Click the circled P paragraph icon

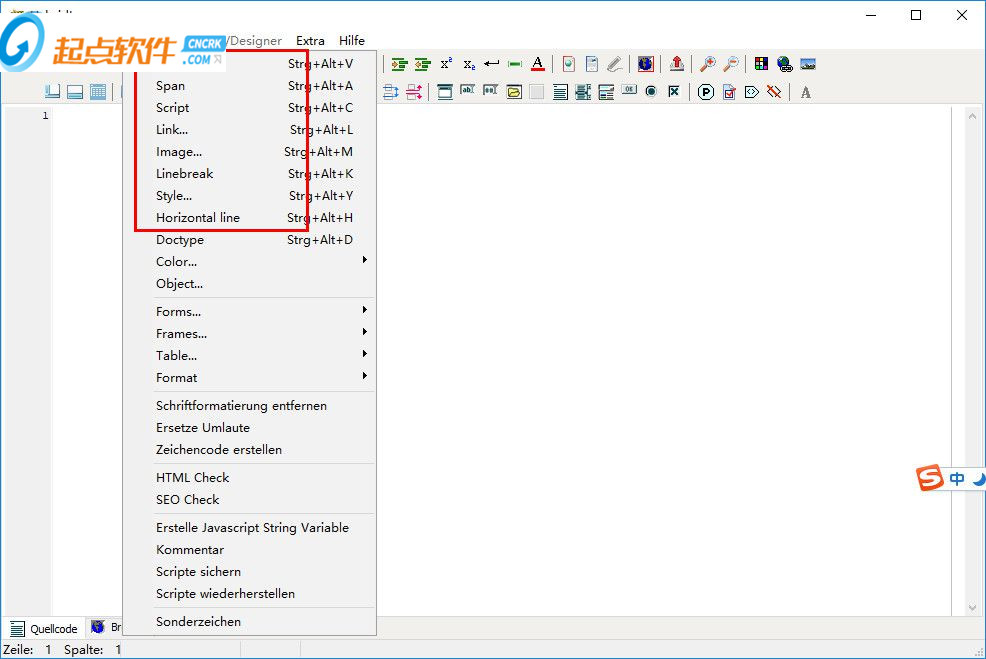706,92
